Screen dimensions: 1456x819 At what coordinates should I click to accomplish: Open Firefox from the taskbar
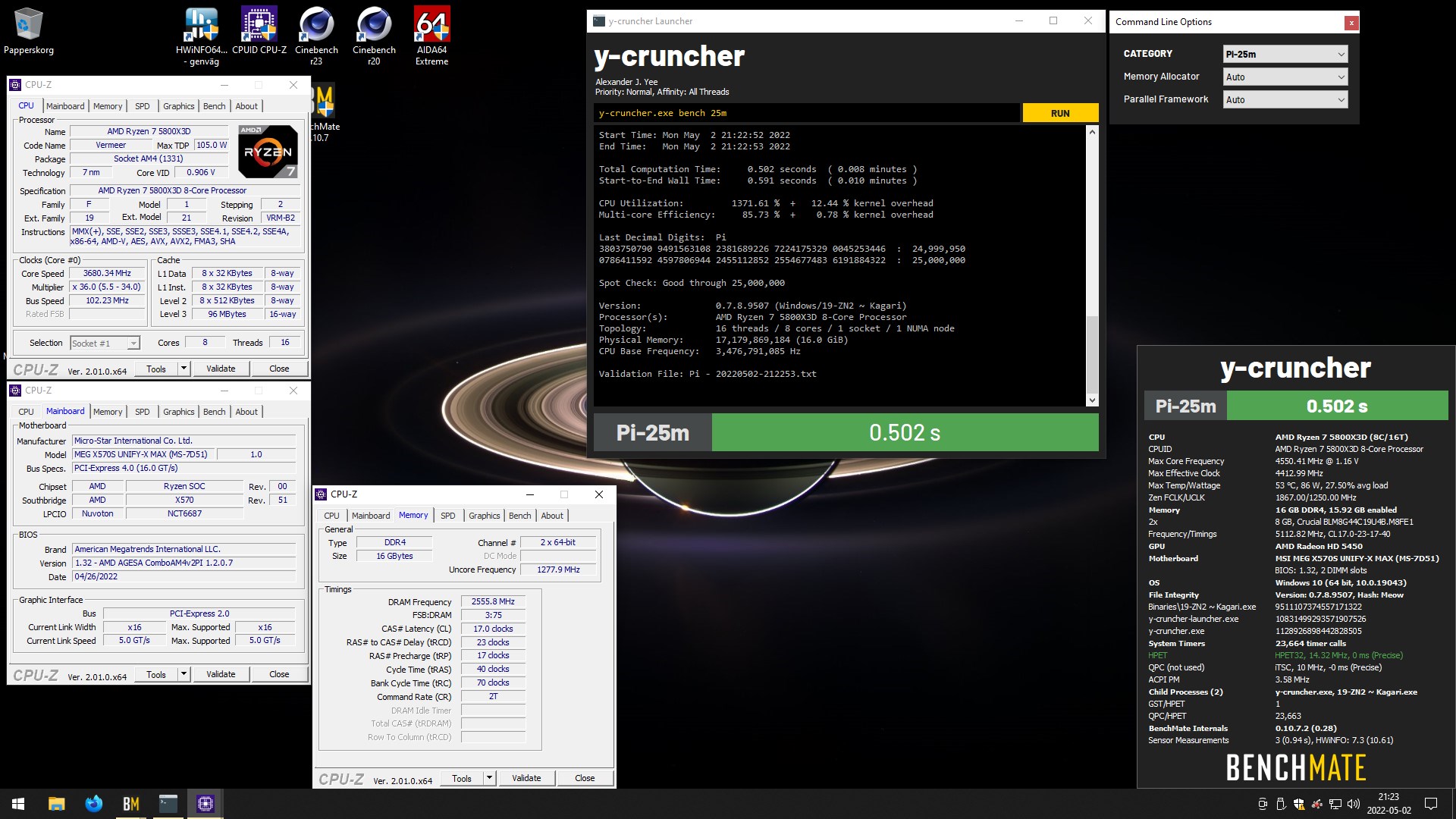click(94, 804)
